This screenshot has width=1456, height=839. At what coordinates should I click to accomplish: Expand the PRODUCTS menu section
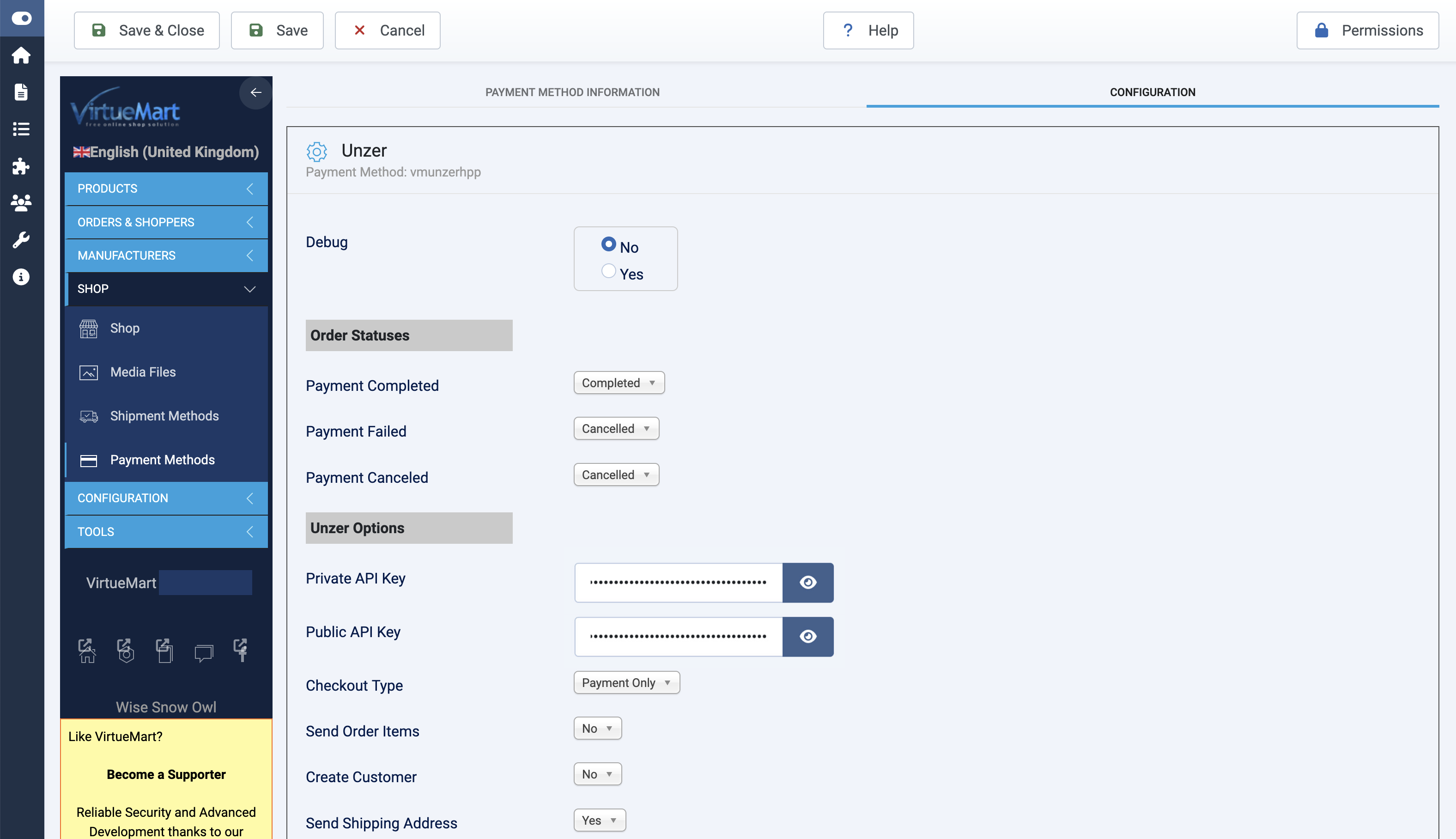click(166, 188)
